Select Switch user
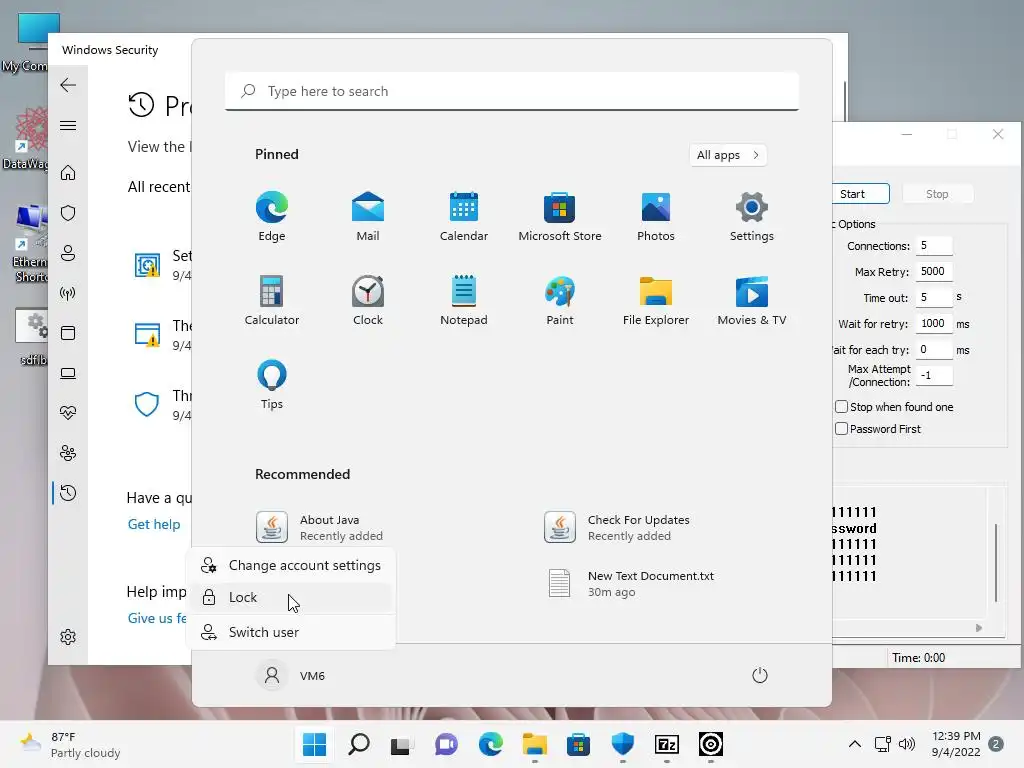The image size is (1024, 768). point(291,632)
